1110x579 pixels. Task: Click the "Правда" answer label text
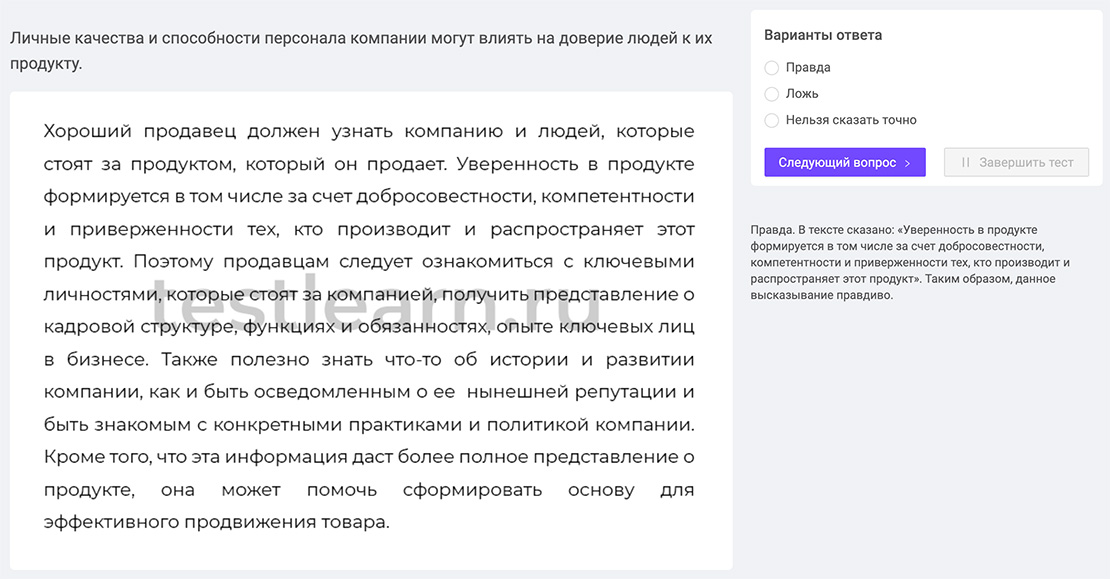point(808,68)
